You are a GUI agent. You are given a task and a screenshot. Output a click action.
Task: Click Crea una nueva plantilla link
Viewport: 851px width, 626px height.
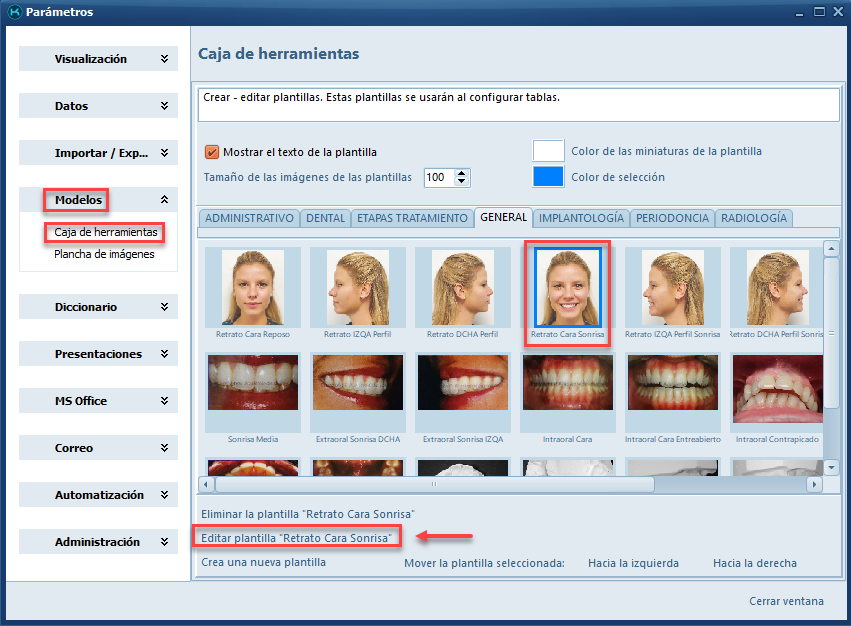(264, 562)
